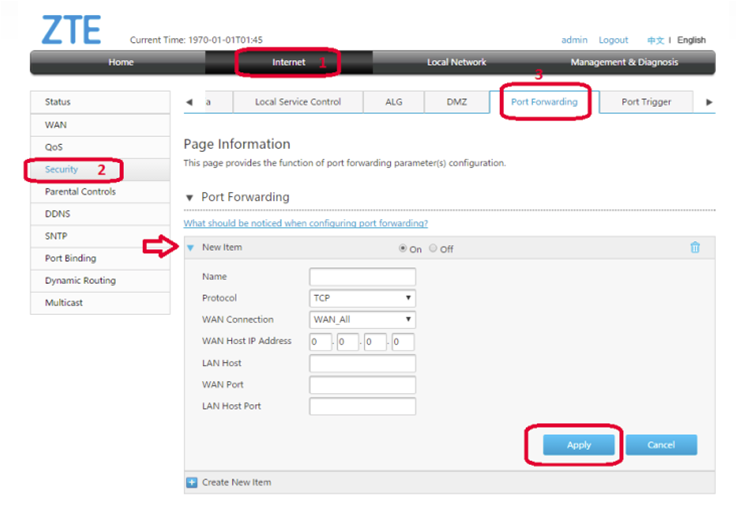Click the Logout link
The height and width of the screenshot is (518, 737).
point(613,40)
